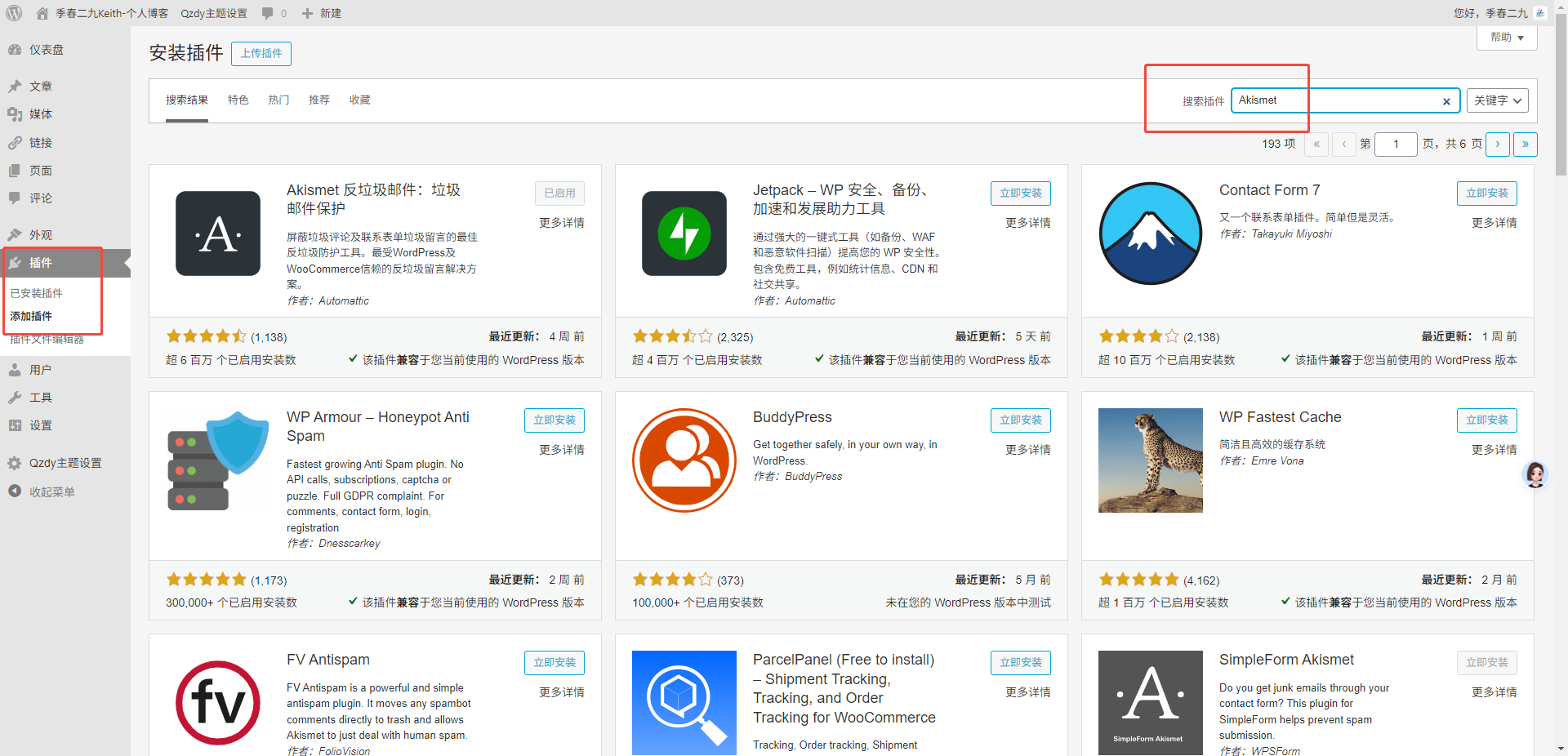Expand the 关键字 search type dropdown
Viewport: 1568px width, 756px height.
pos(1498,100)
